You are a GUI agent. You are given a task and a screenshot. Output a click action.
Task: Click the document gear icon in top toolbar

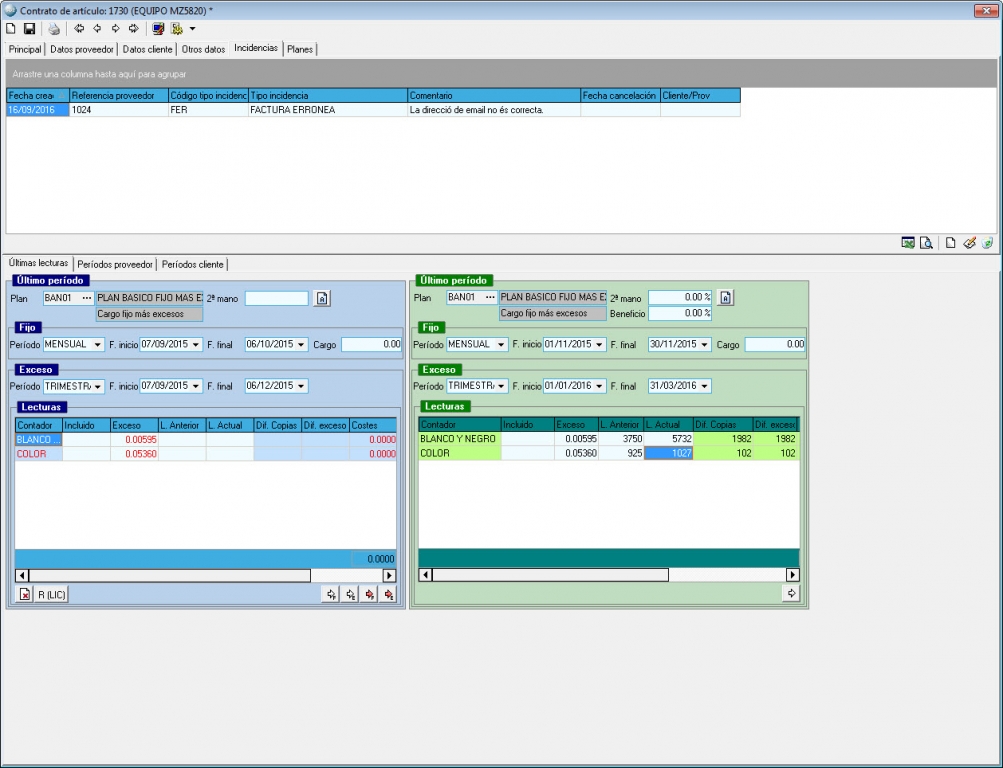point(177,29)
